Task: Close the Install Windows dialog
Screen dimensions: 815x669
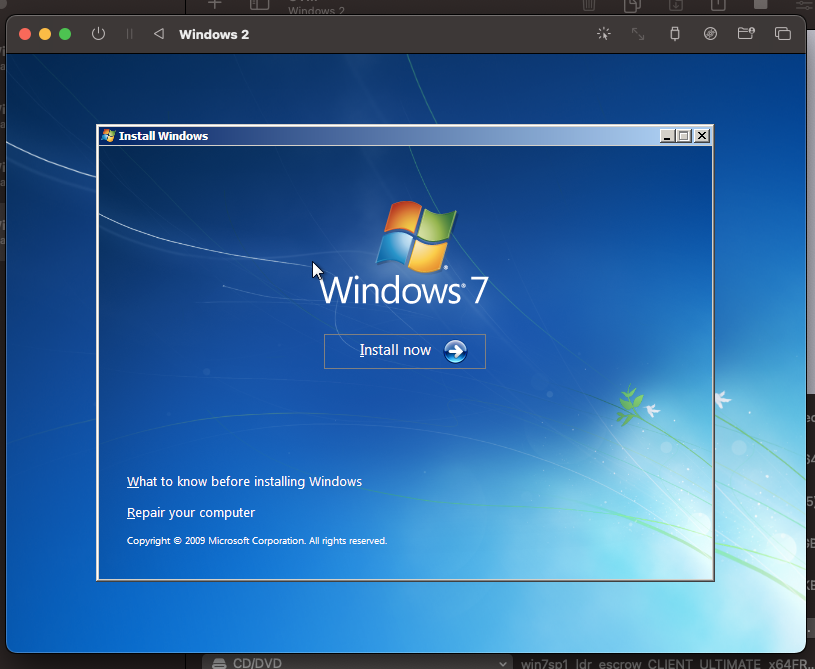Action: (702, 136)
